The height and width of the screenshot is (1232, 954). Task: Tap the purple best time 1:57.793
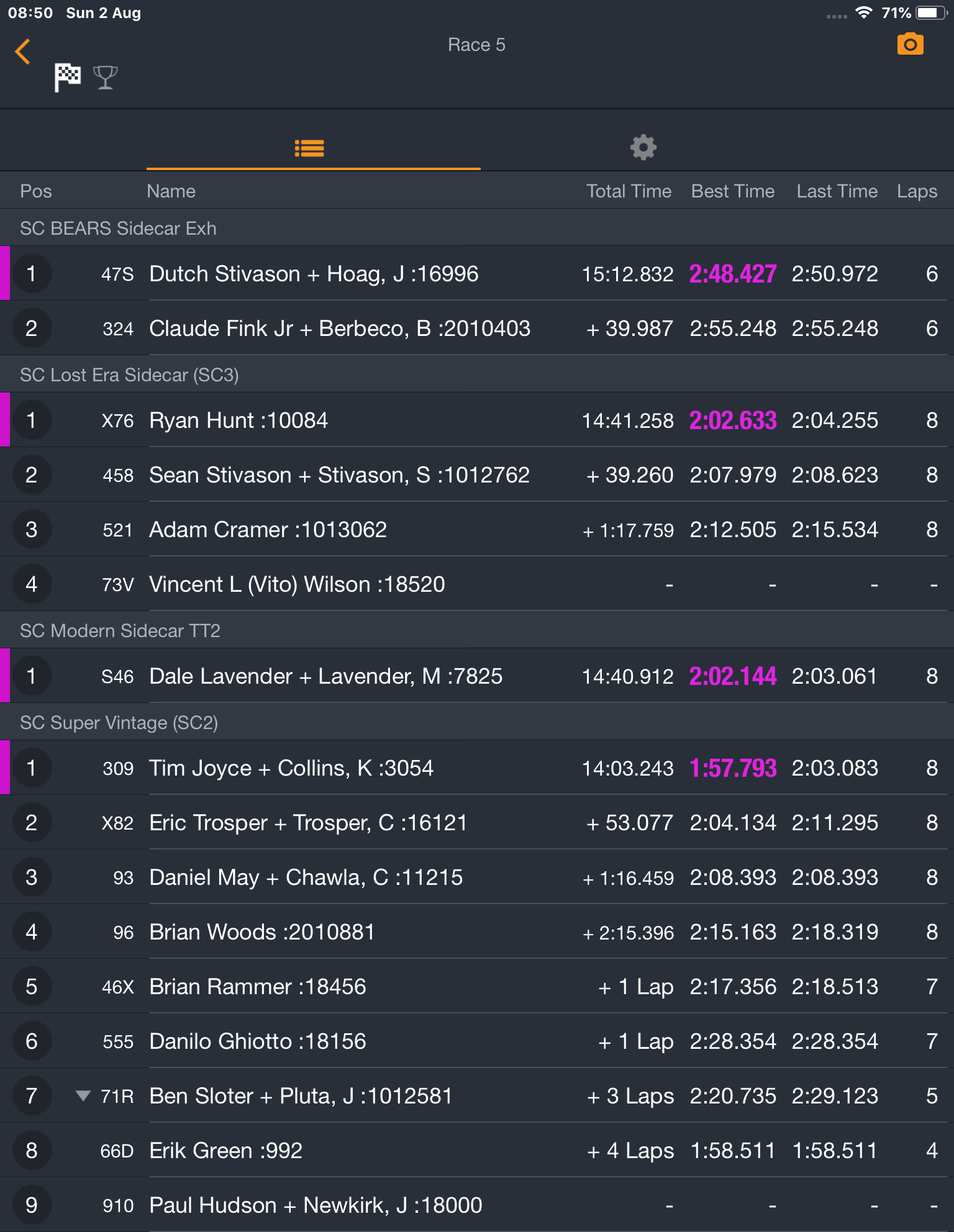tap(733, 768)
